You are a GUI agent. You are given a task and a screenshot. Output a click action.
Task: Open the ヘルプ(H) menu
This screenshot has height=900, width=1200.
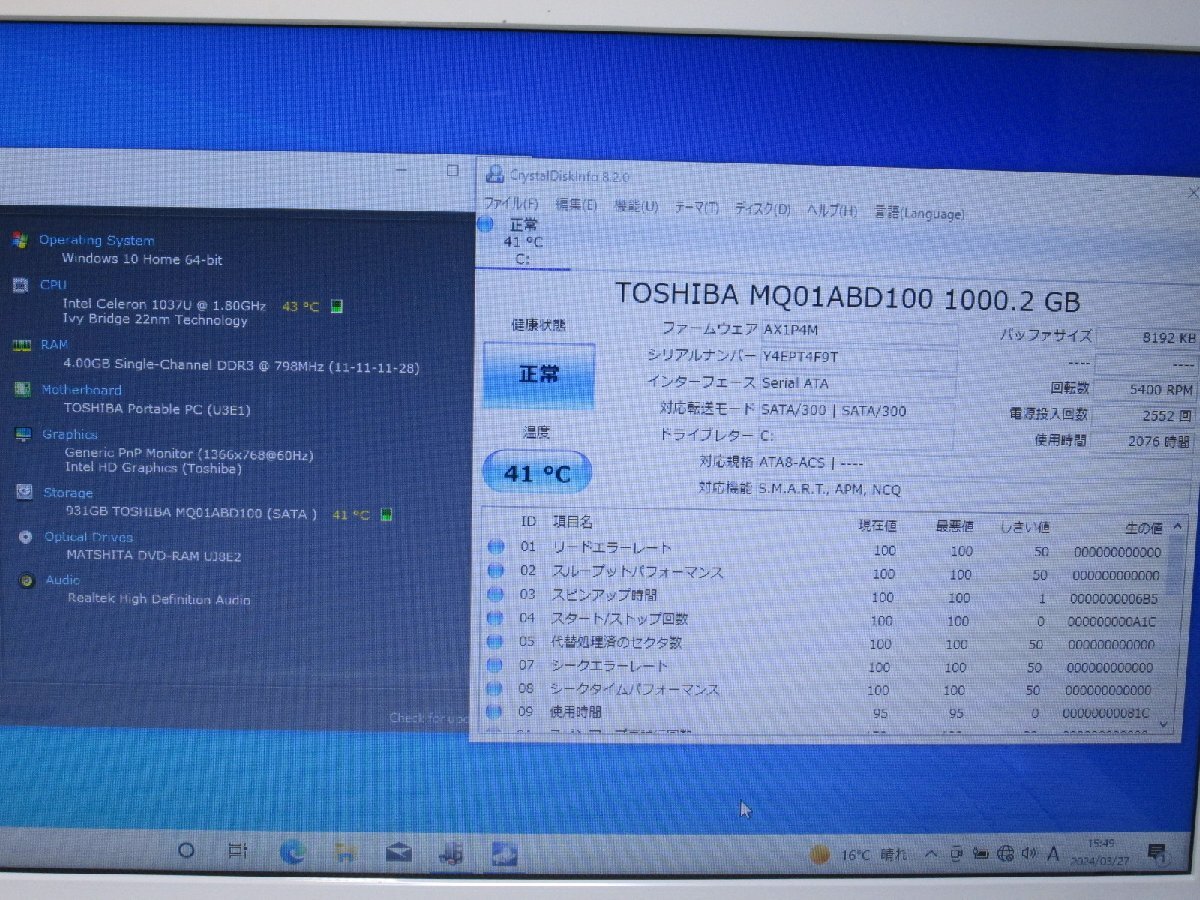(832, 211)
